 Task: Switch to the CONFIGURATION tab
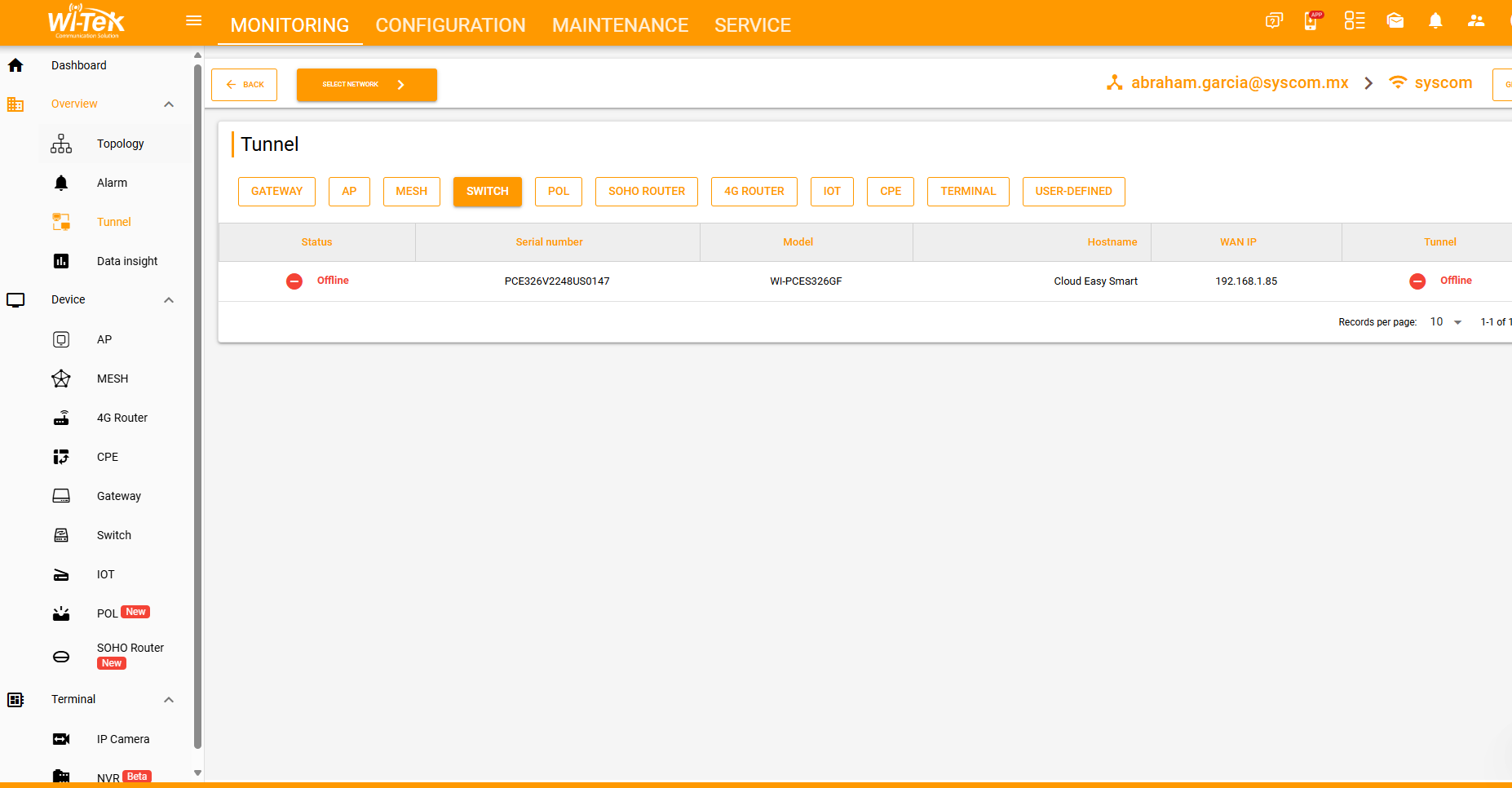[450, 25]
